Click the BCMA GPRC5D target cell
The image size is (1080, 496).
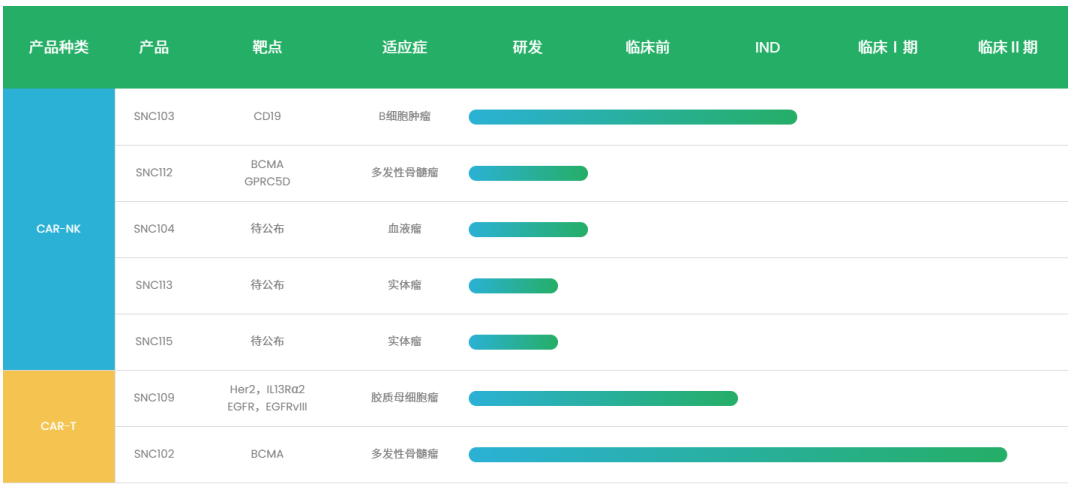[x=267, y=173]
